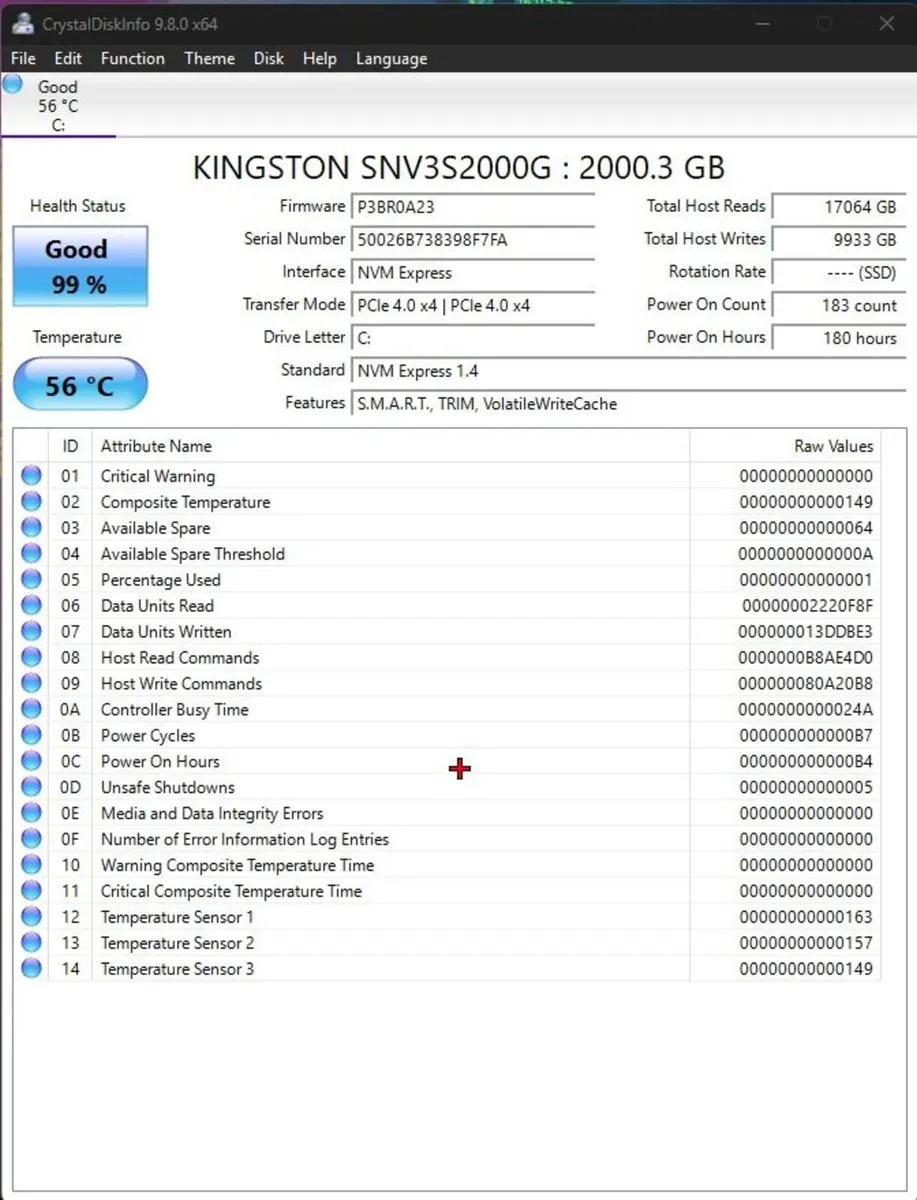
Task: Click the status orb for Temperature Sensor 3
Action: [32, 969]
